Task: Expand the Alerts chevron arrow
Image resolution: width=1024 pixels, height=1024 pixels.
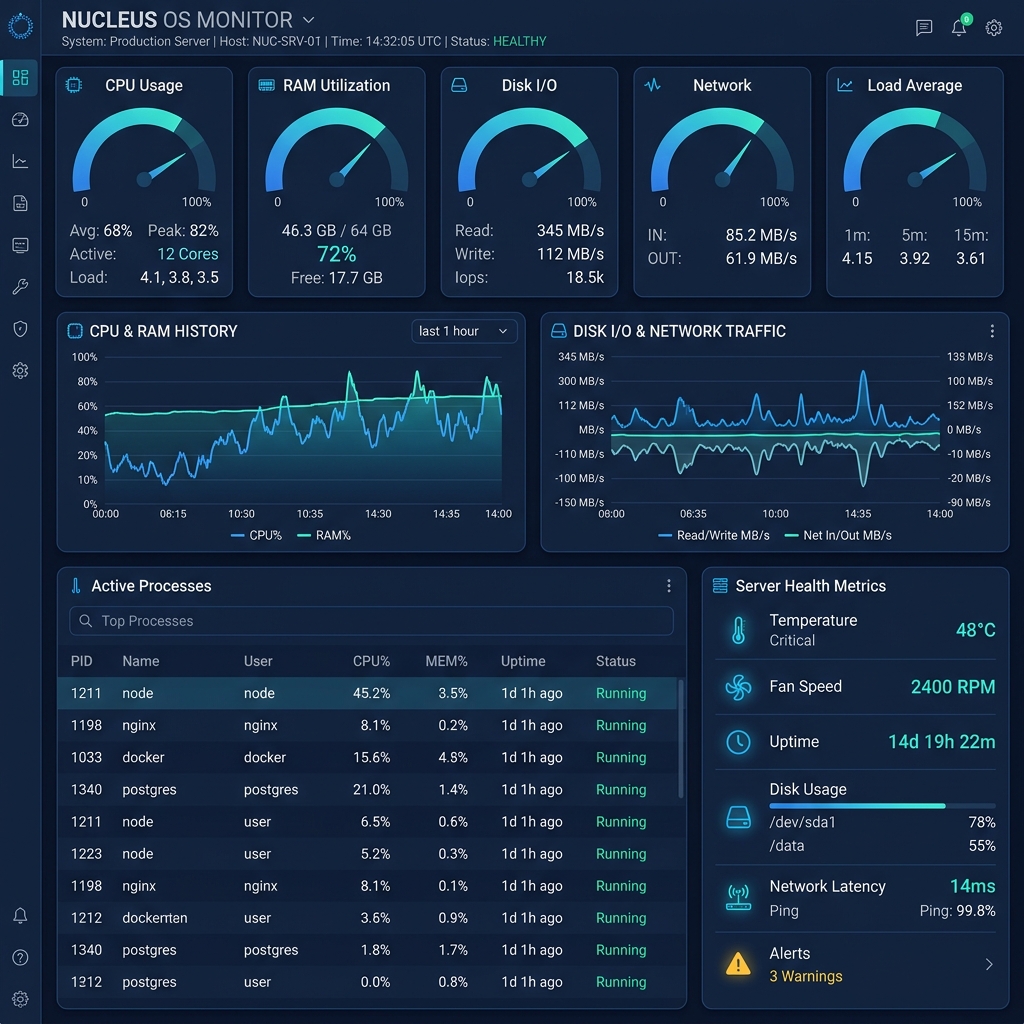Action: (989, 965)
